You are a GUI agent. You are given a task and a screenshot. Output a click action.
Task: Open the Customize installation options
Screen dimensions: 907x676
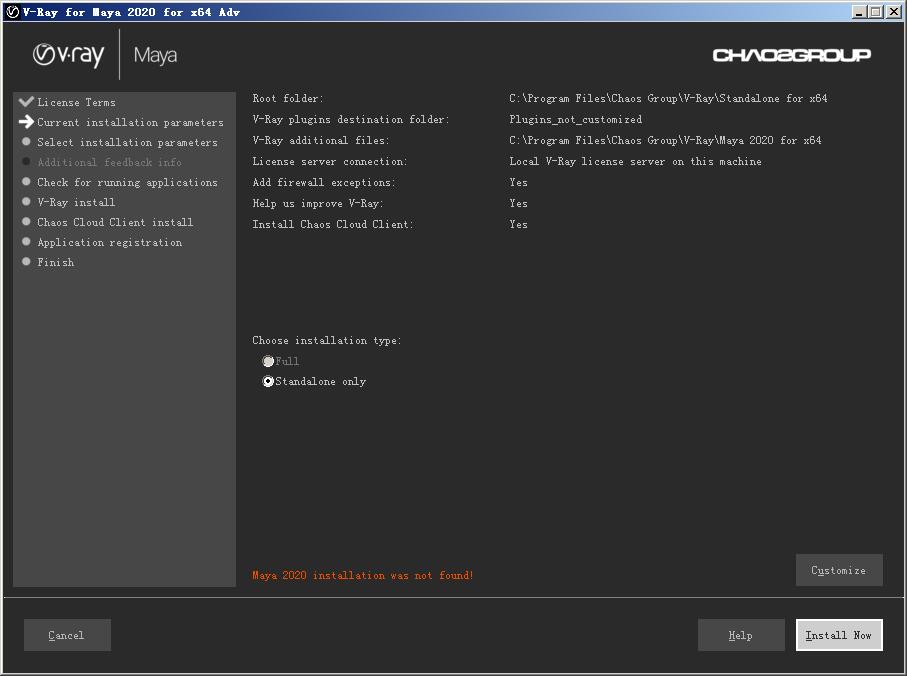point(839,570)
